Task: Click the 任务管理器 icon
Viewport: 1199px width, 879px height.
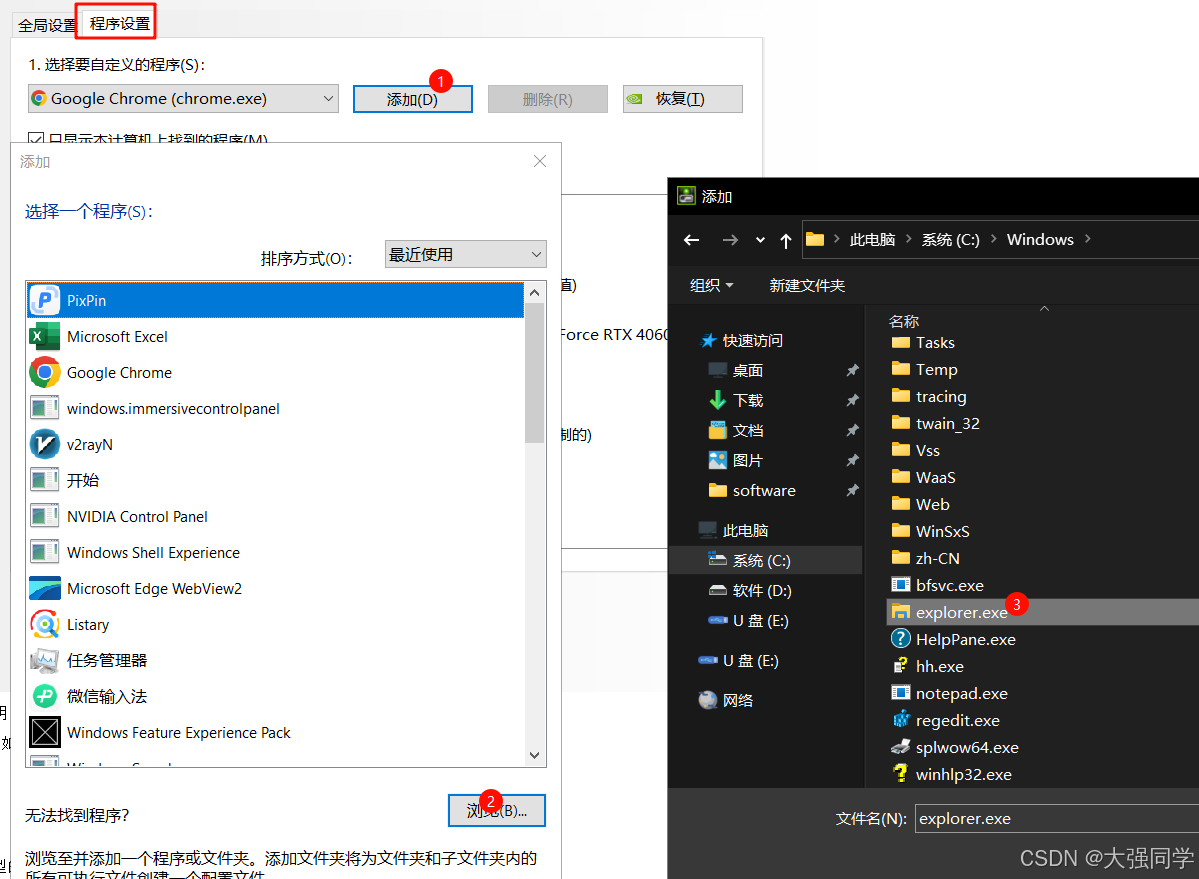Action: coord(44,660)
